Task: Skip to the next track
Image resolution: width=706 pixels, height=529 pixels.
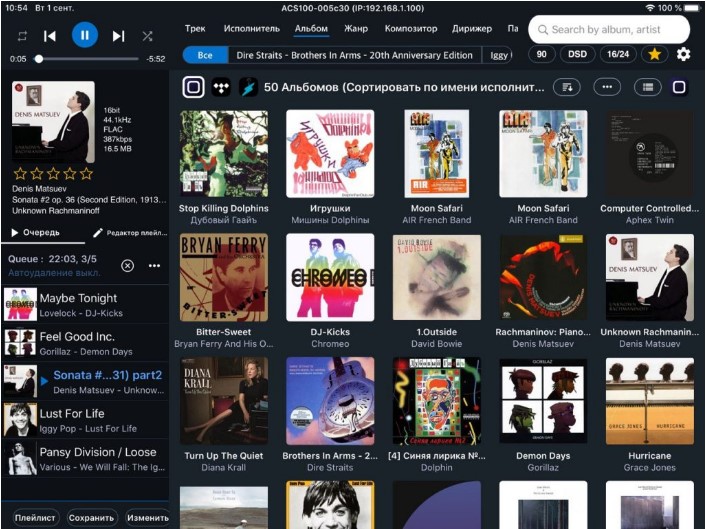Action: [x=118, y=36]
